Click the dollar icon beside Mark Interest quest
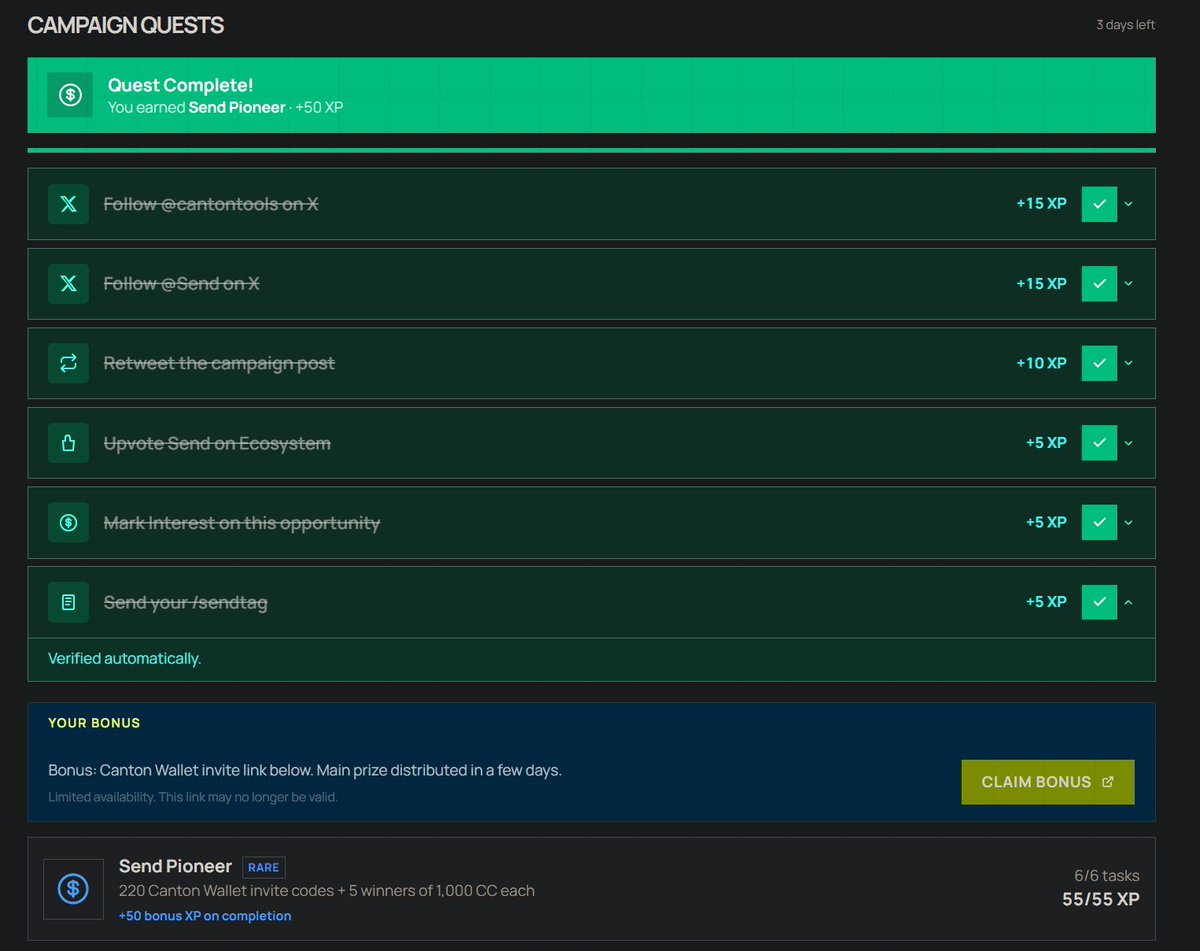Viewport: 1200px width, 951px height. 68,522
